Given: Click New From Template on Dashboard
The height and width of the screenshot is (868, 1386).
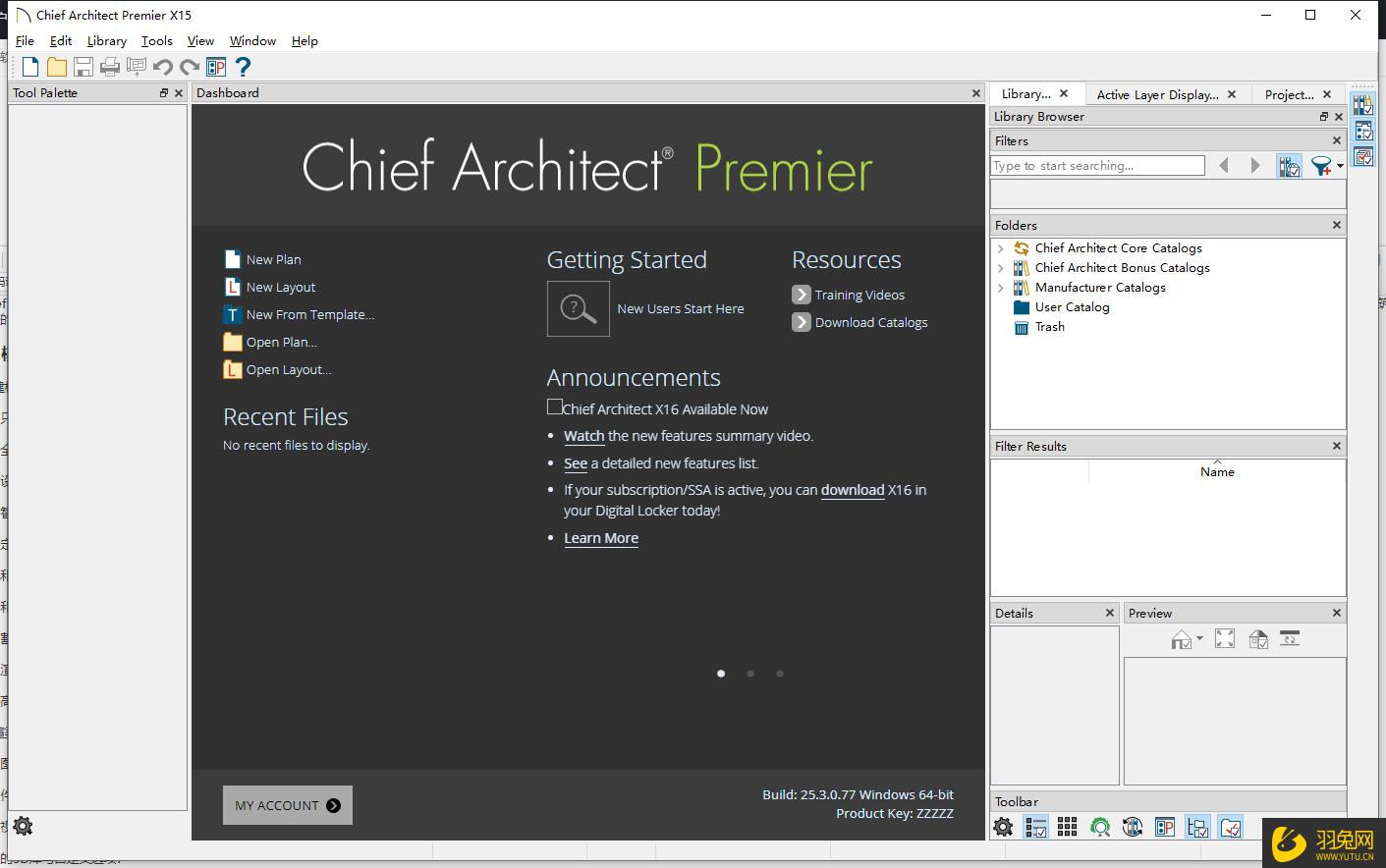Looking at the screenshot, I should click(310, 314).
